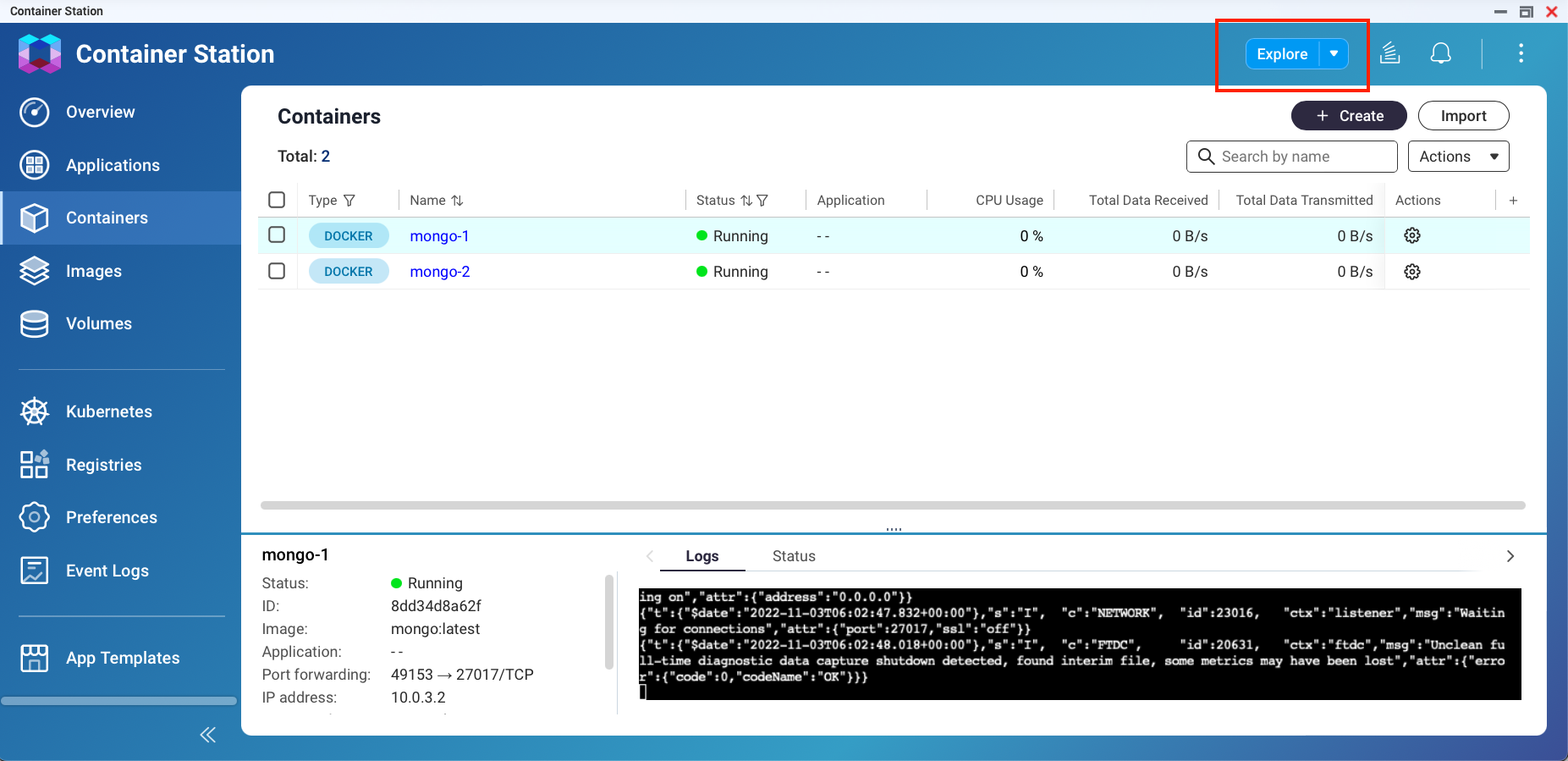The image size is (1568, 761).
Task: Open the mongo-2 container link
Action: (x=439, y=272)
